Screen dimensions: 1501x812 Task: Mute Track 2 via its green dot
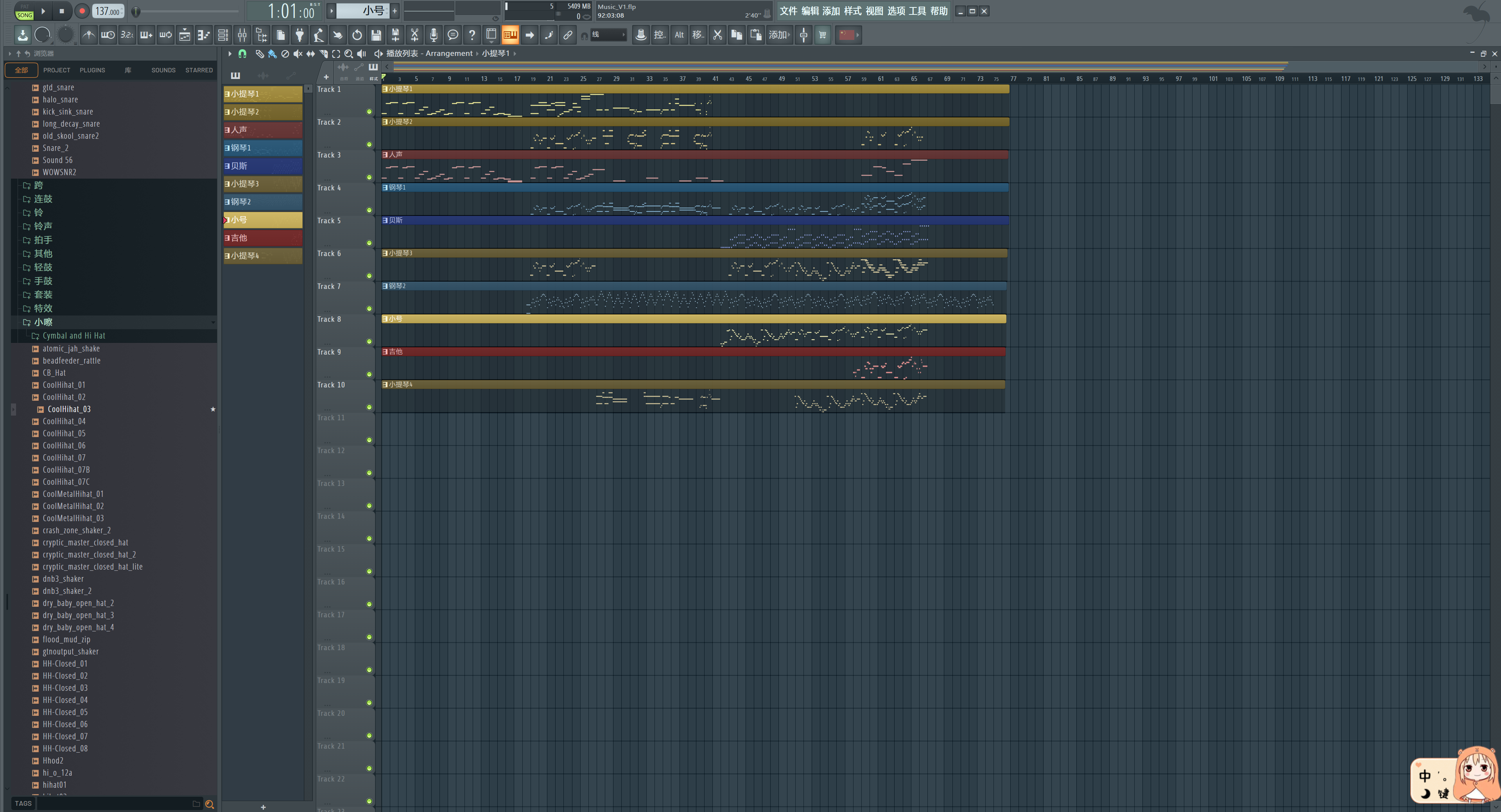369,145
